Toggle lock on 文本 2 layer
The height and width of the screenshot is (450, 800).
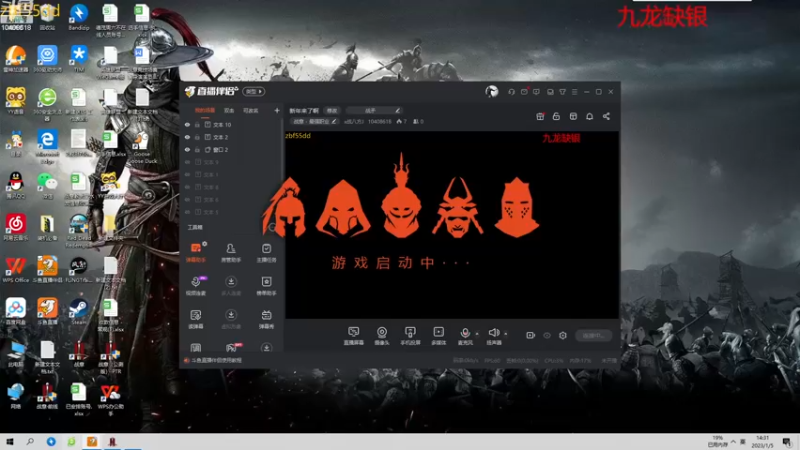point(197,137)
